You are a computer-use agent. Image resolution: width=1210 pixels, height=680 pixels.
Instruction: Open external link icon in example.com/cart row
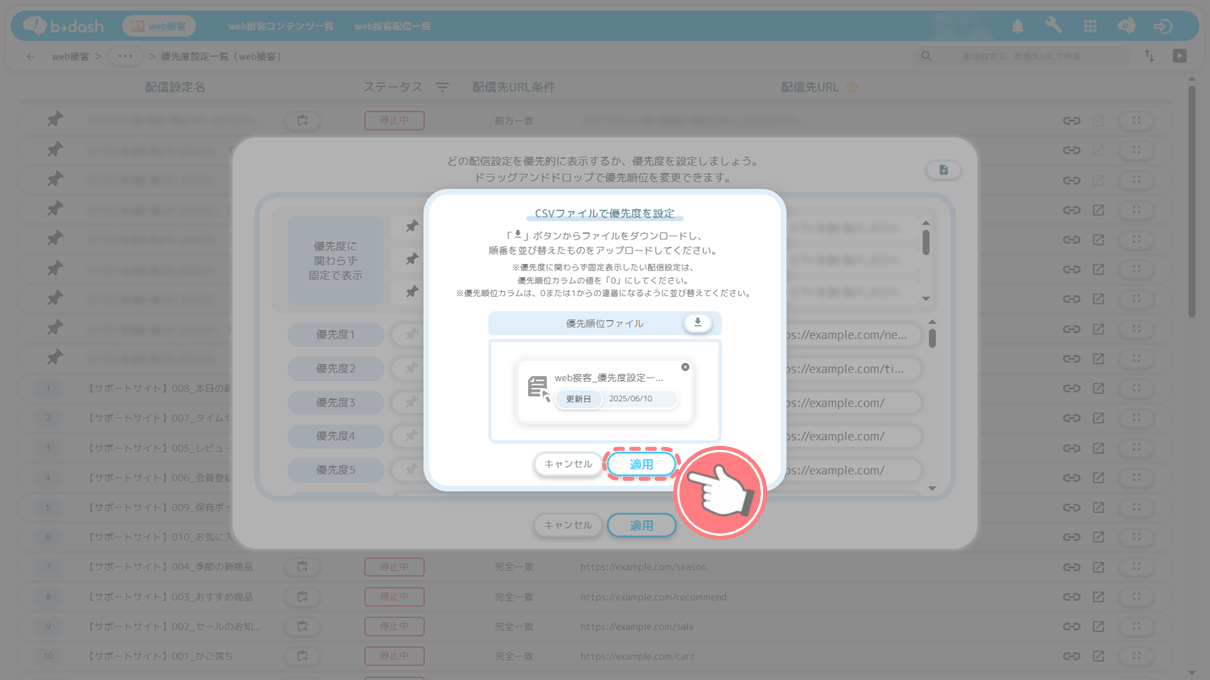1098,657
